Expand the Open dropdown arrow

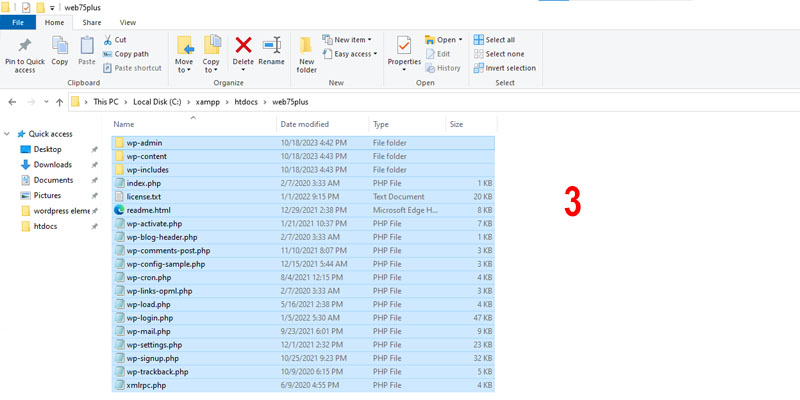460,40
